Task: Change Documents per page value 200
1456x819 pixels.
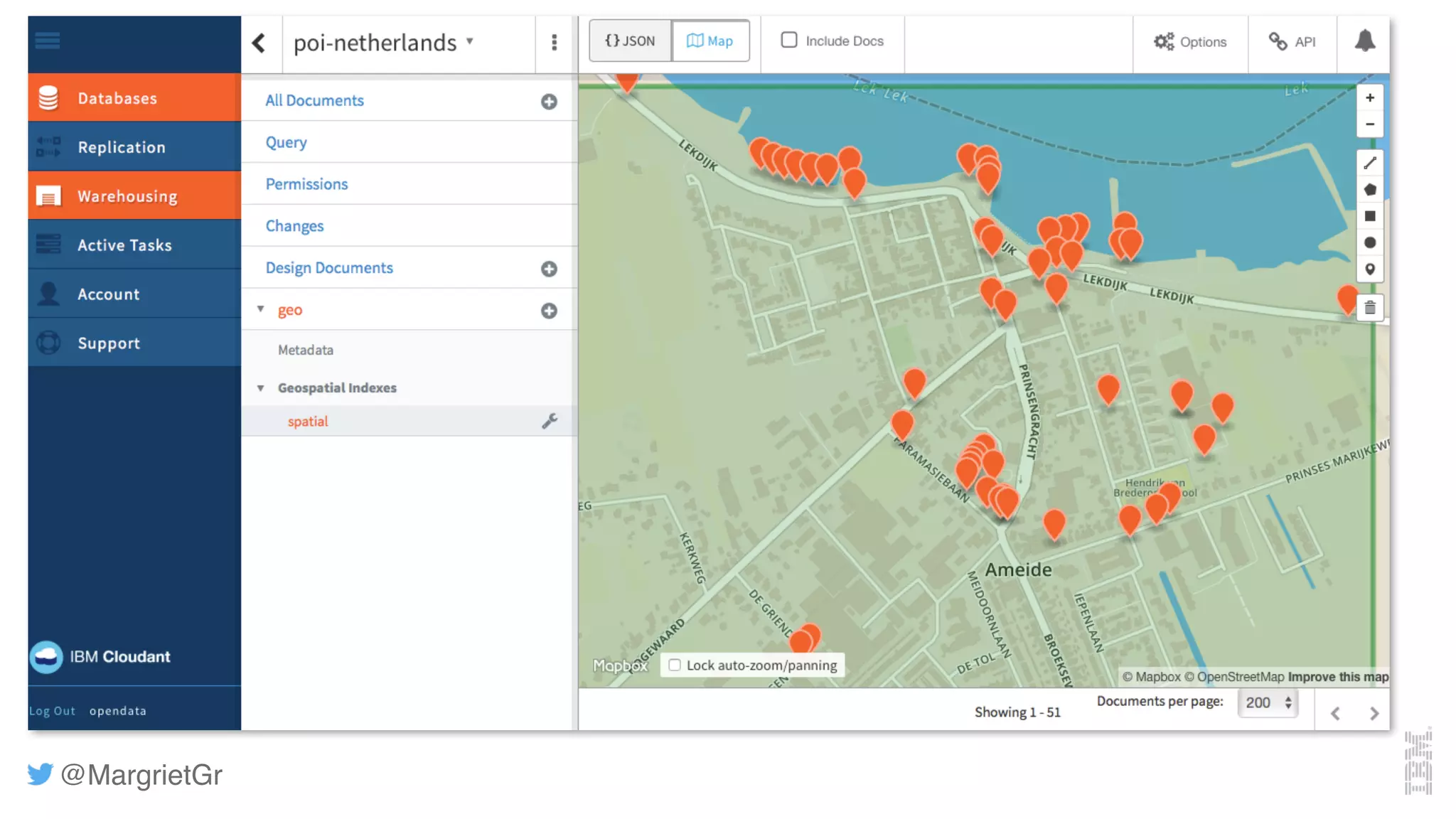Action: 1268,702
